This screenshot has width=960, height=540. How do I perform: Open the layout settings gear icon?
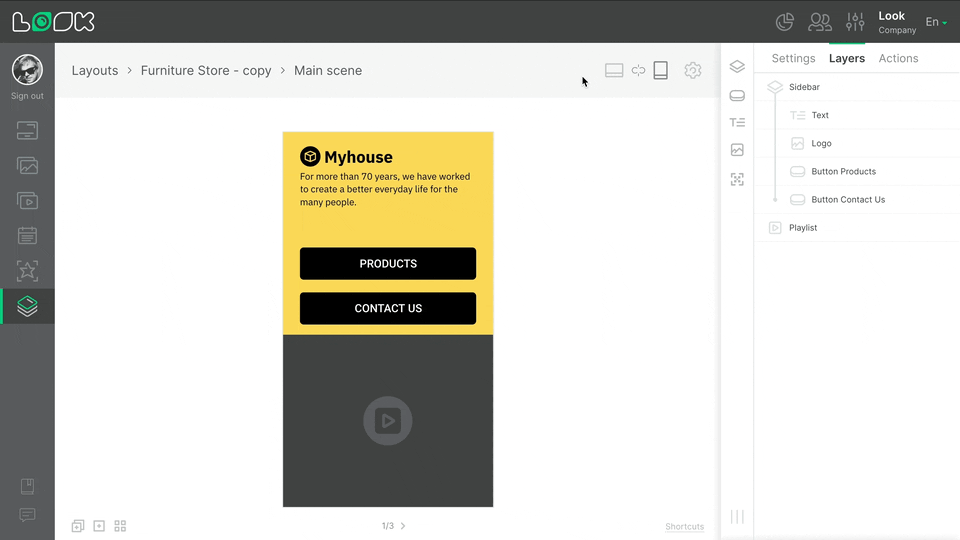(x=692, y=70)
